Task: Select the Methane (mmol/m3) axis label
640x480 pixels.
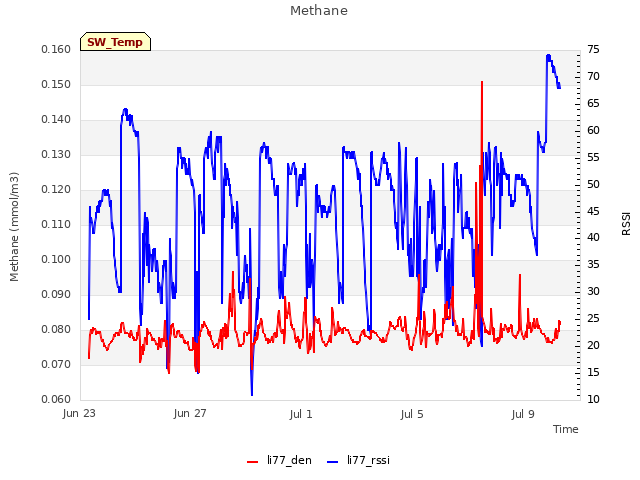Action: tap(14, 227)
